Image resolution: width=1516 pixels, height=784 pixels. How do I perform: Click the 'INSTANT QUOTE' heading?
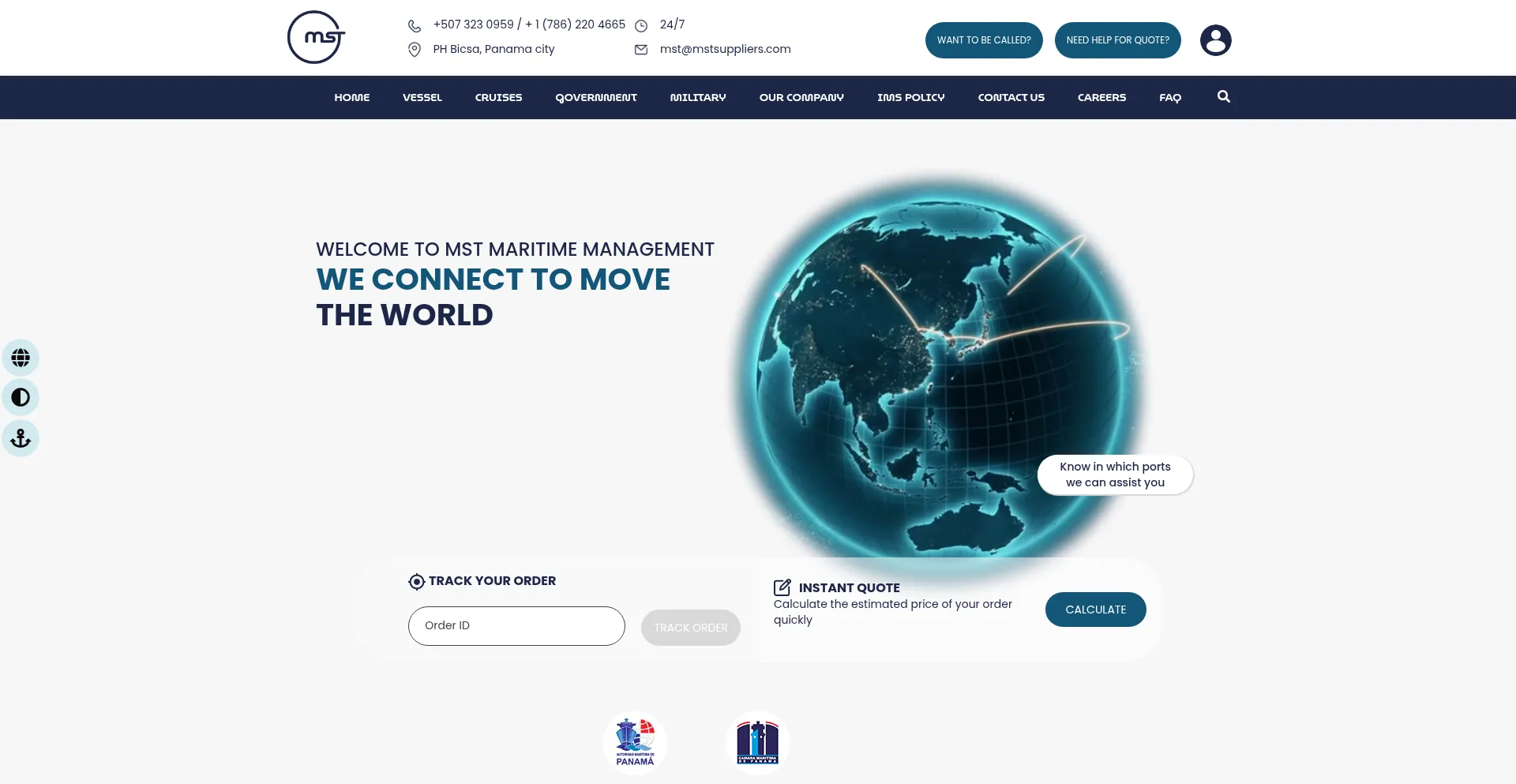(850, 588)
